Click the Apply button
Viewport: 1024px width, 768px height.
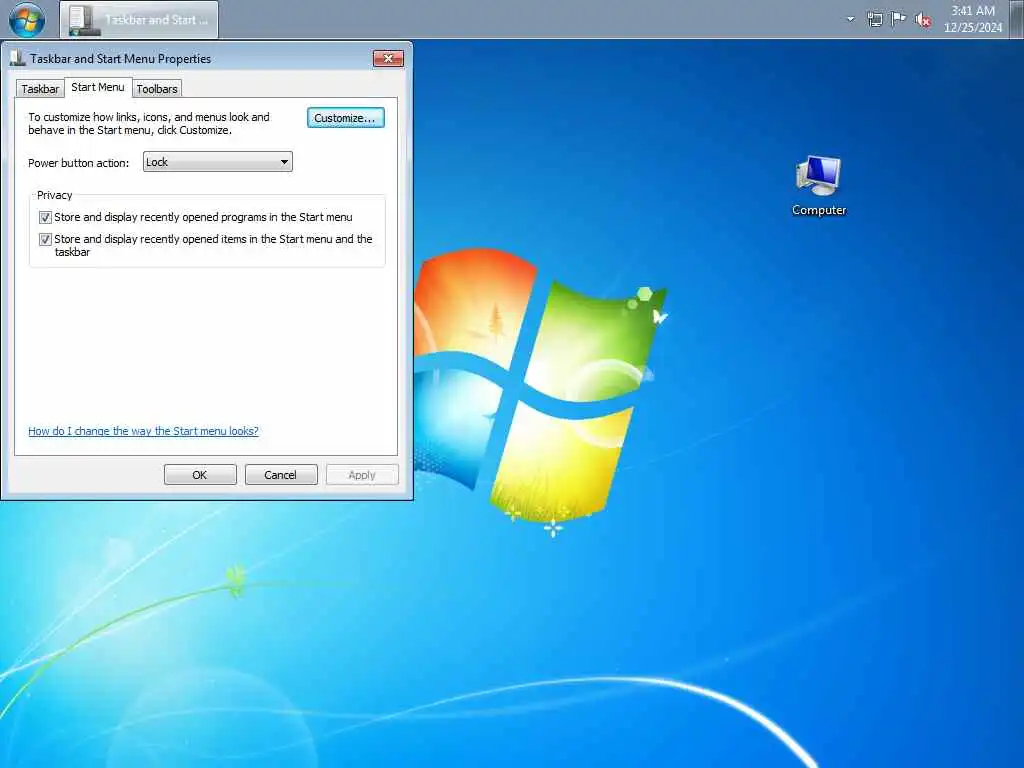click(362, 475)
